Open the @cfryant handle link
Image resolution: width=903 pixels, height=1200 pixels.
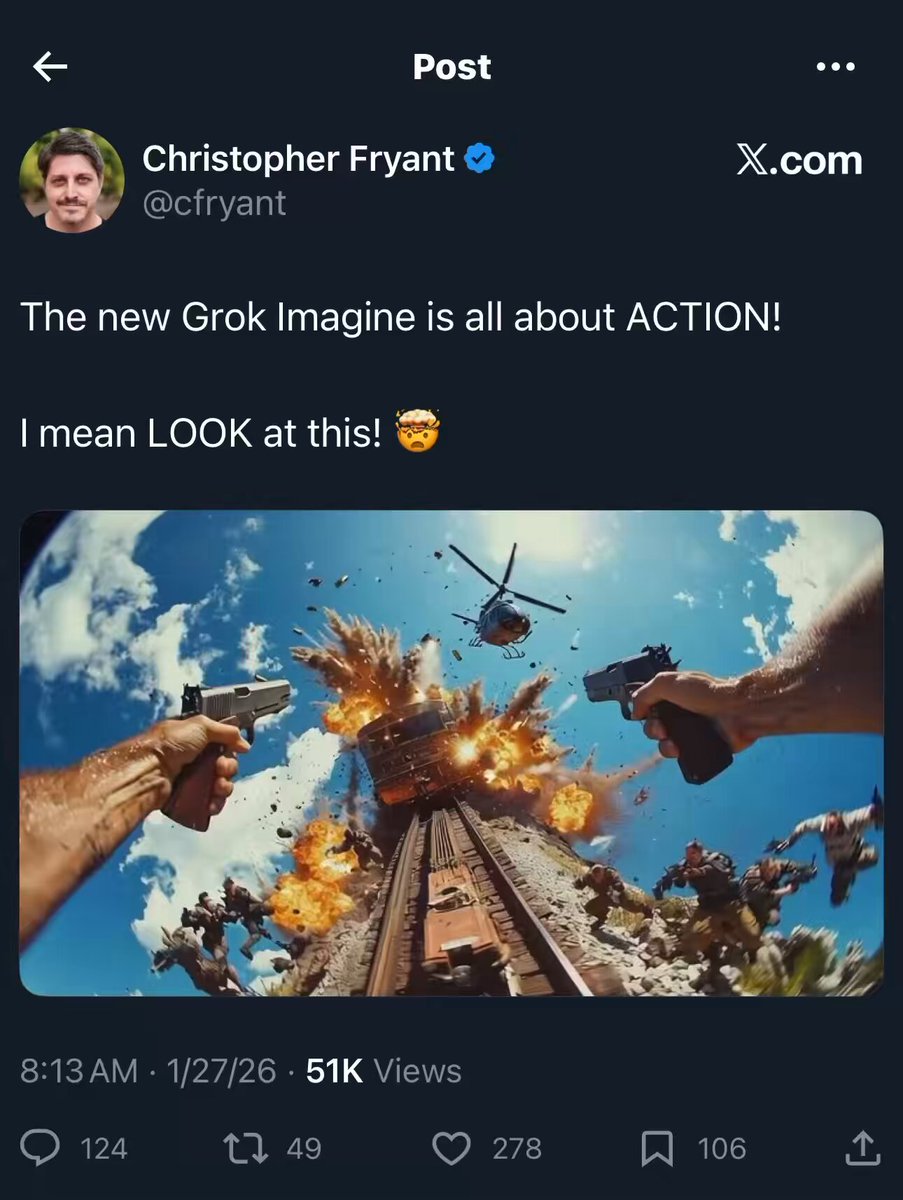[214, 203]
